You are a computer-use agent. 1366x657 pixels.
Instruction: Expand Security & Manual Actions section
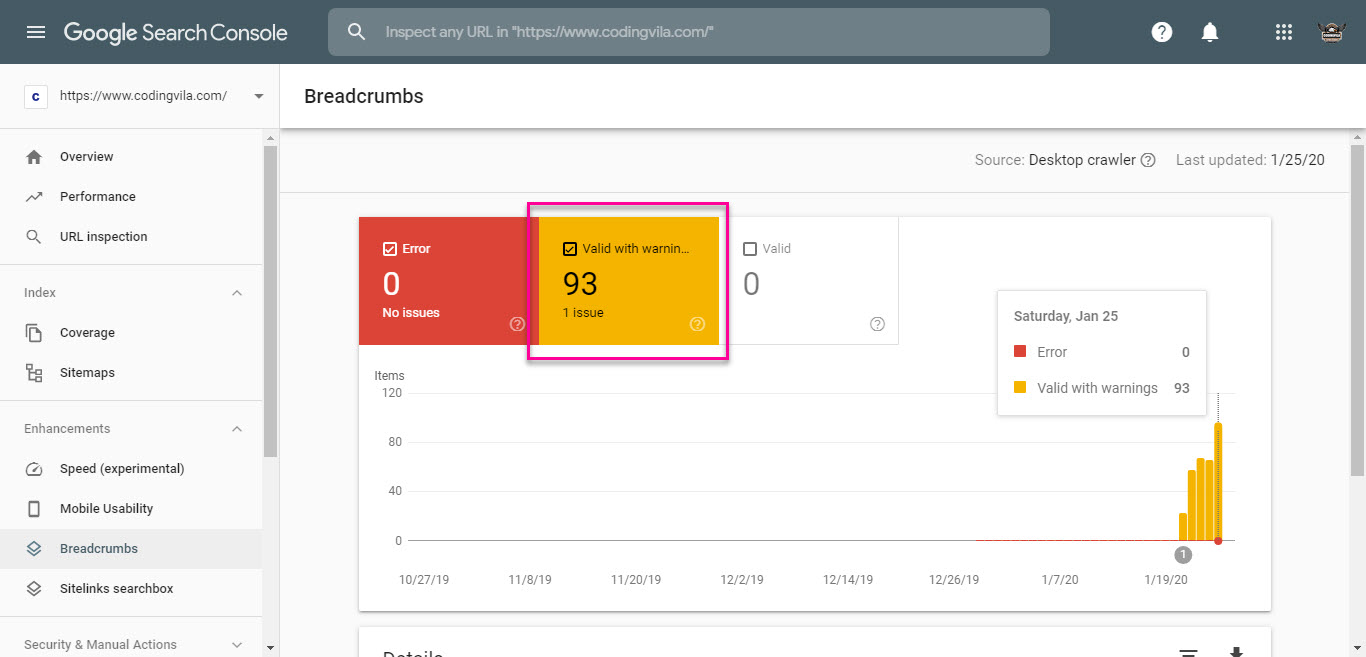[x=237, y=645]
